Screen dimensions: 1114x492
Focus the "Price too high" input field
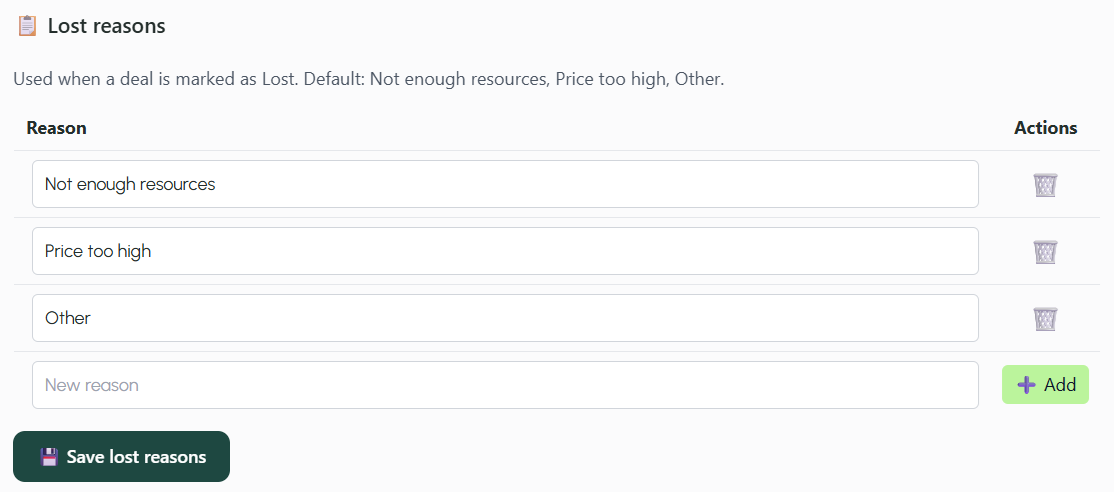505,251
